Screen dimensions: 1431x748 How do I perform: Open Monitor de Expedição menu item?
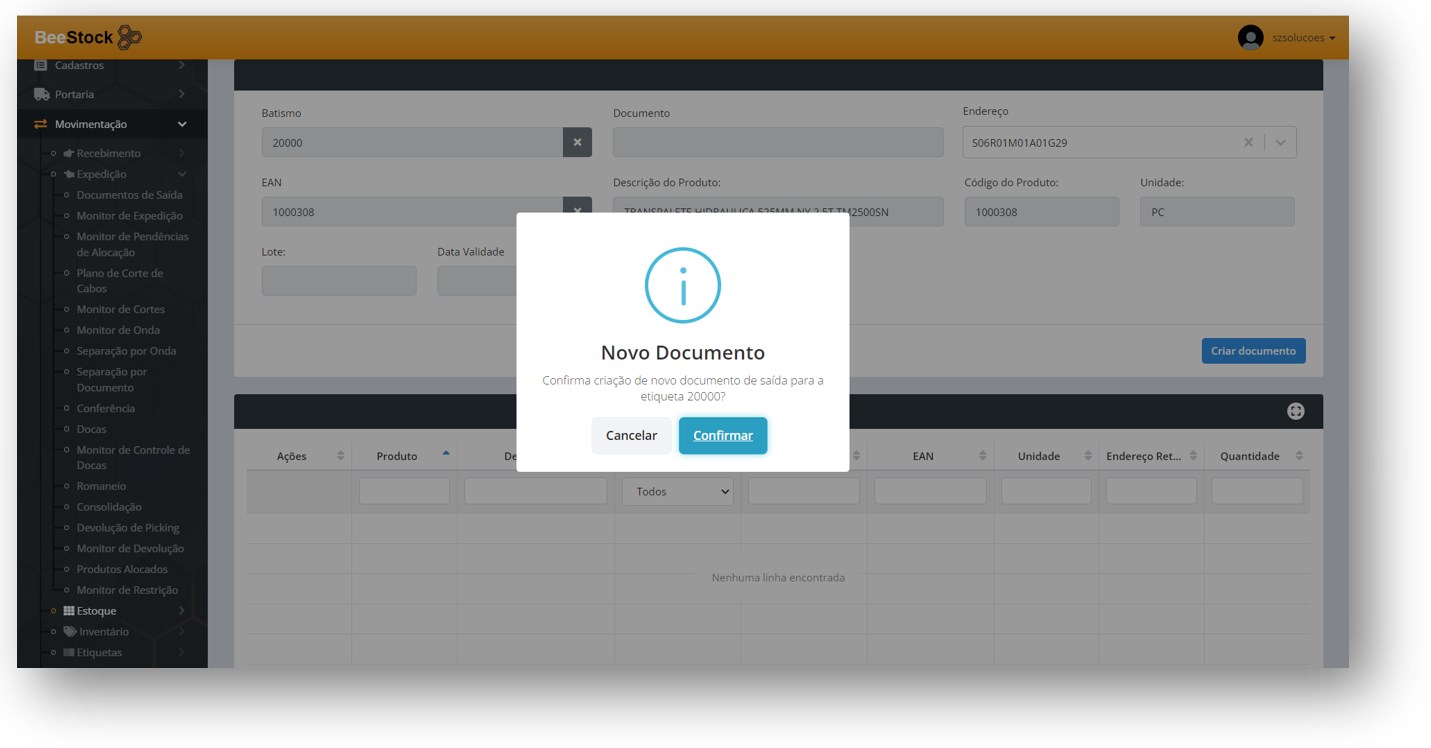(129, 216)
